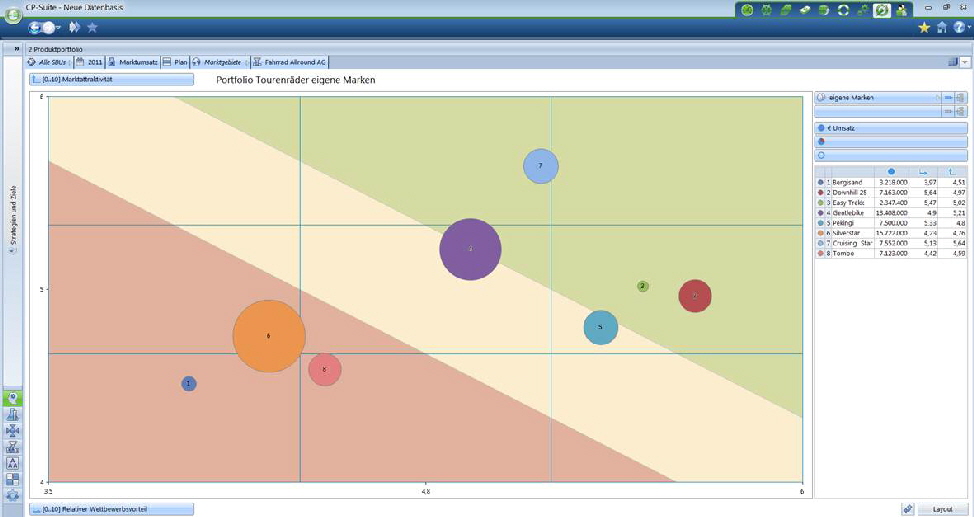Click the first green circular module icon
The width and height of the screenshot is (974, 517).
[748, 10]
